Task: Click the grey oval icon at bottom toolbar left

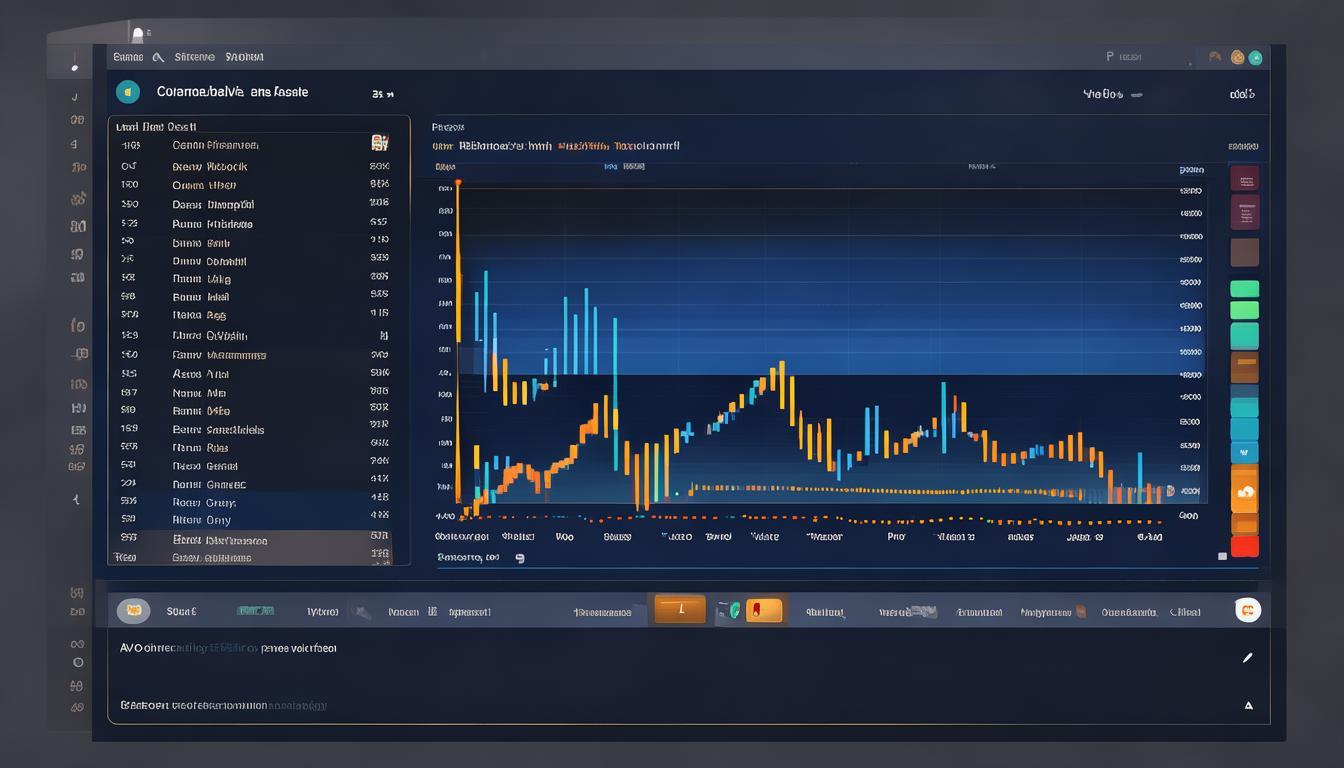Action: pos(134,610)
